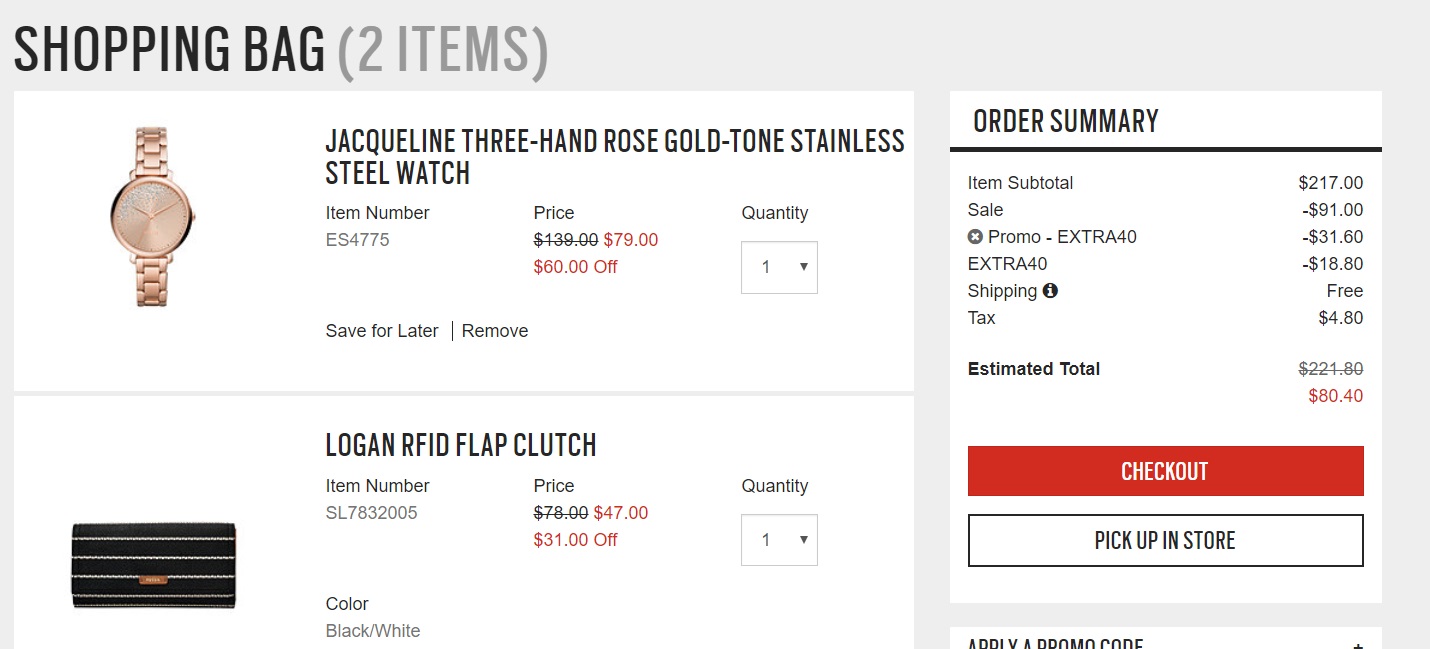Viewport: 1430px width, 649px height.
Task: Remove the EXTRA40 promo code
Action: pos(975,237)
